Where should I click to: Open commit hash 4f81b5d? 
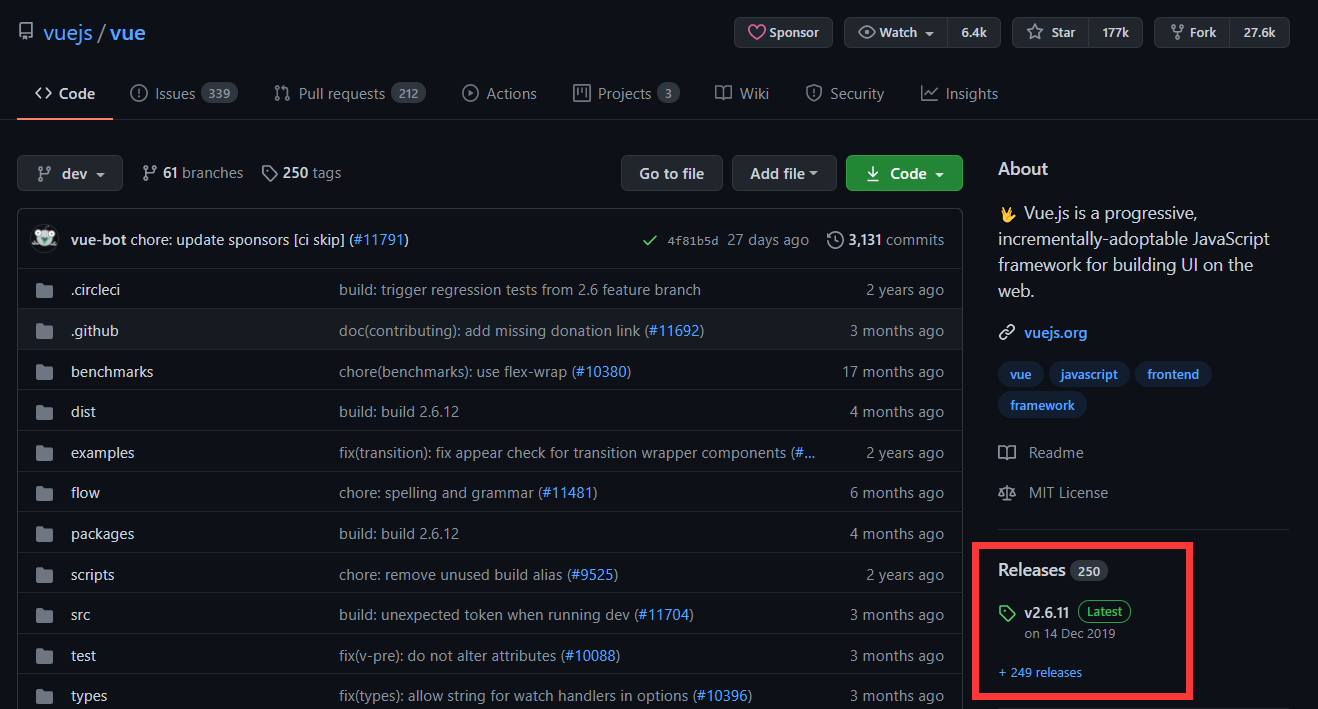692,241
